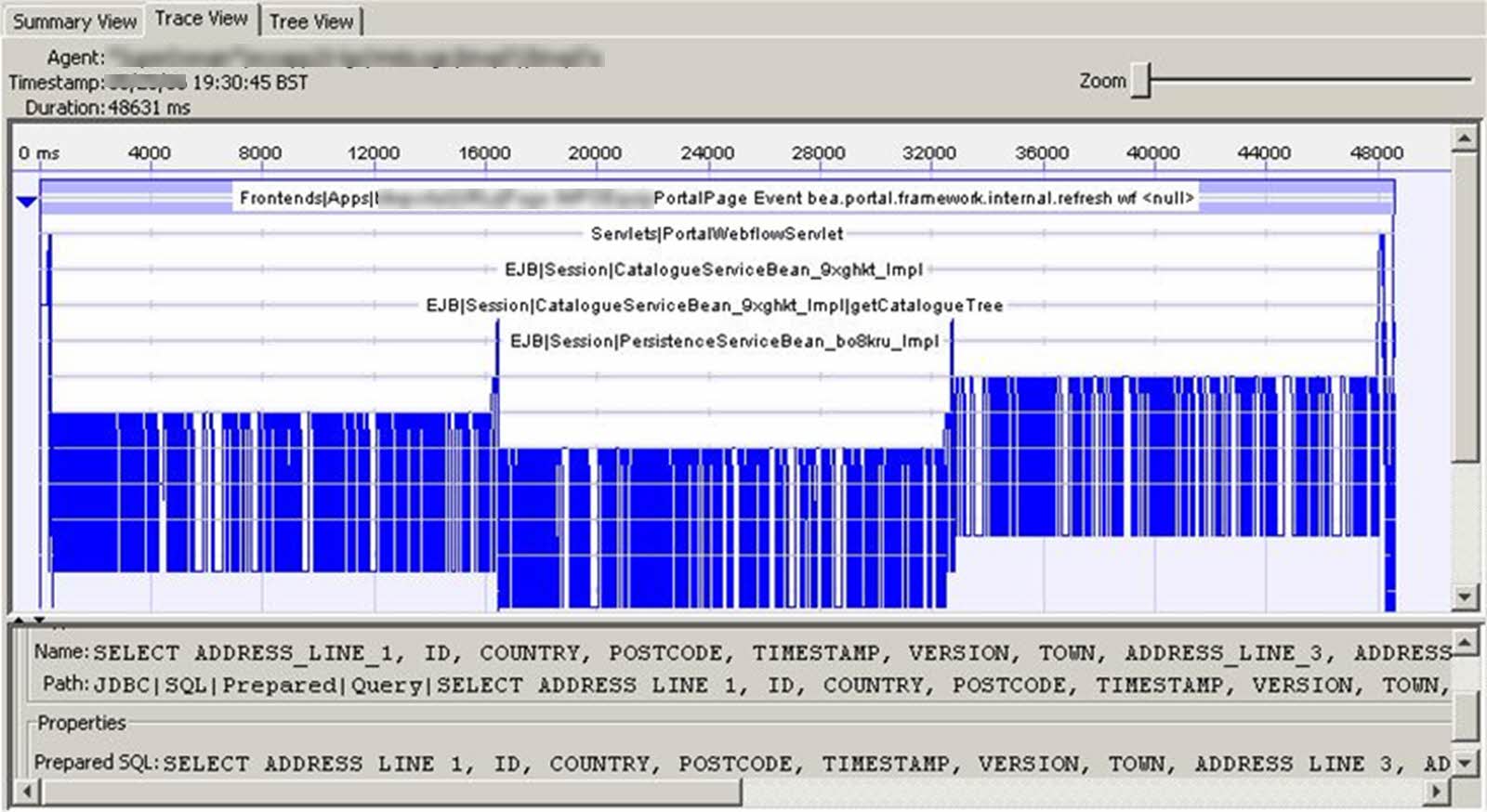Switch to the Summary View tab
The image size is (1487, 812).
pos(74,20)
